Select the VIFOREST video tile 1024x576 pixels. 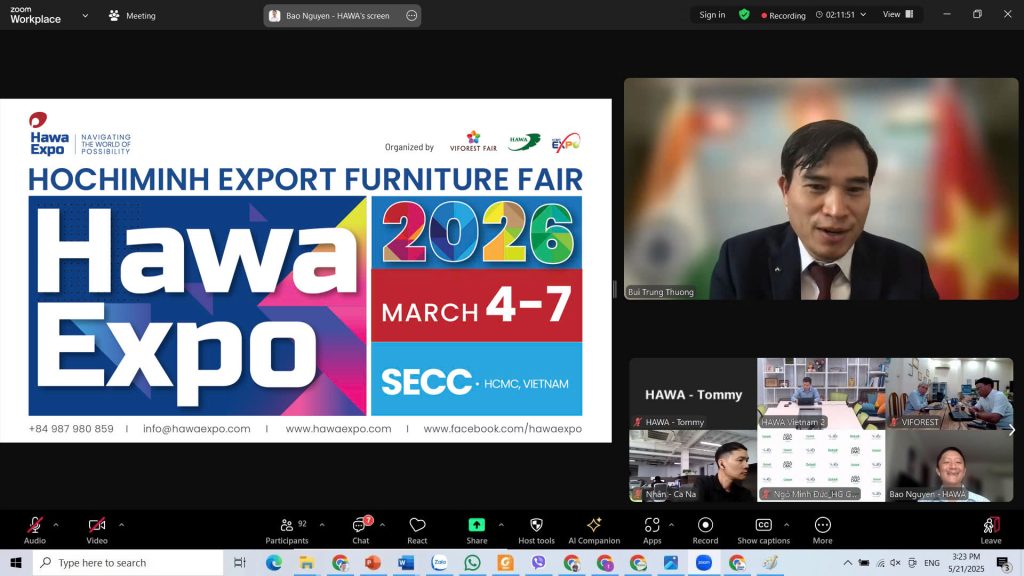click(x=950, y=393)
